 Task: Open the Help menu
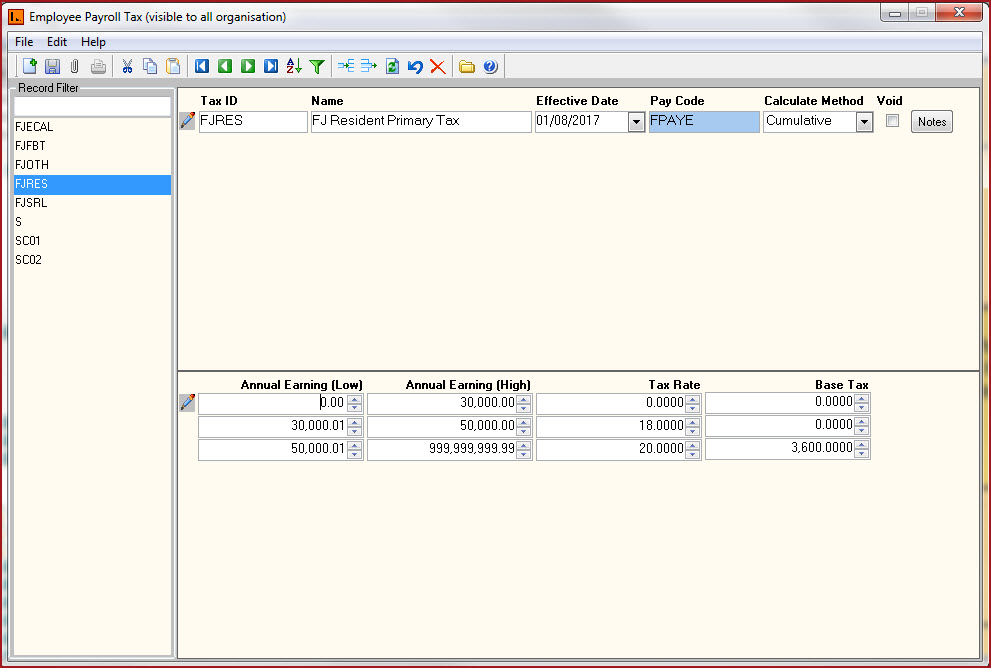coord(93,42)
